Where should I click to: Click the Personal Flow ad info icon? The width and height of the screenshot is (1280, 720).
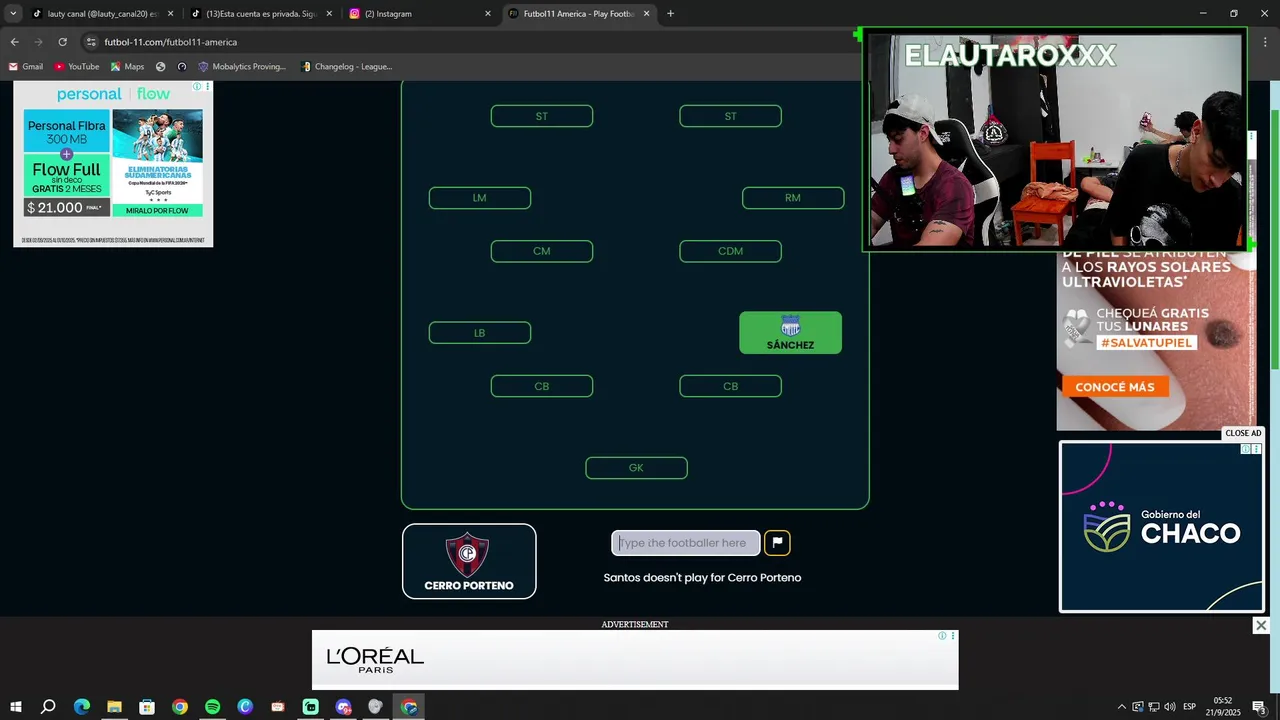(x=198, y=87)
